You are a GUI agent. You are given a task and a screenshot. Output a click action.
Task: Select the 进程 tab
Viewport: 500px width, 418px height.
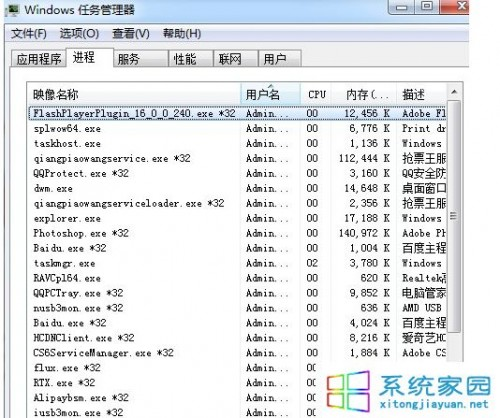90,57
